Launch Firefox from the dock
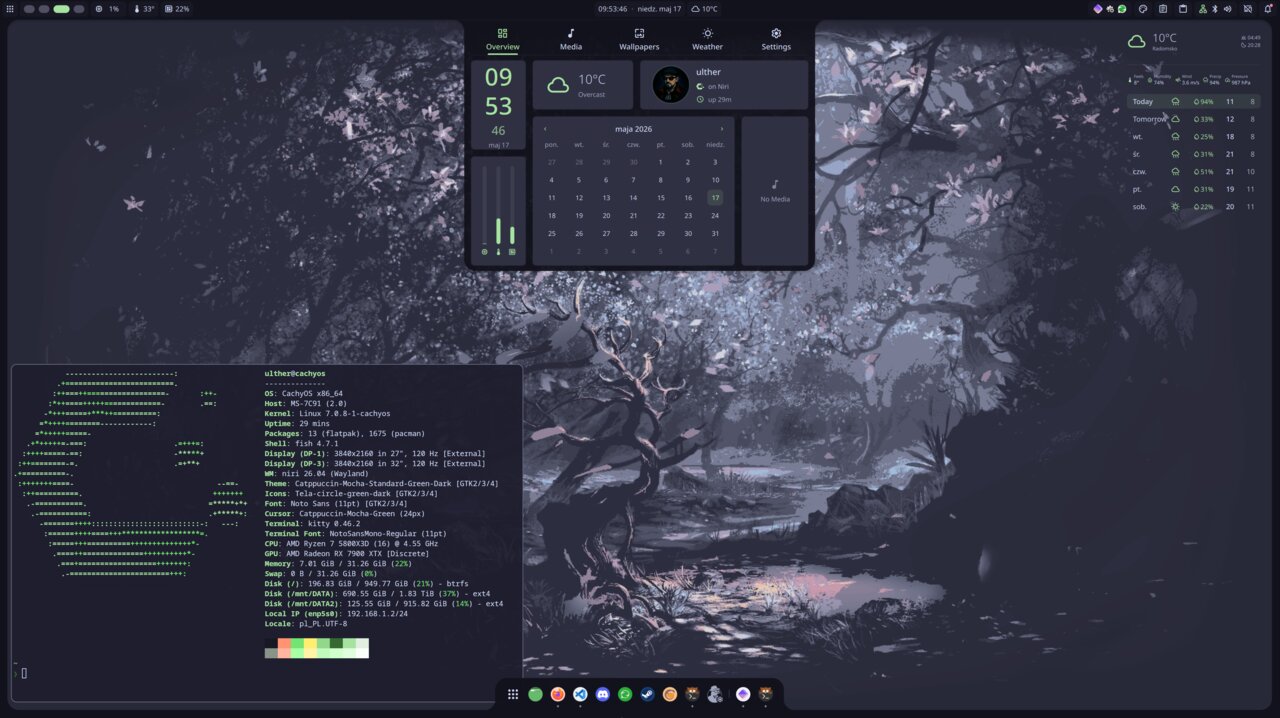 [558, 694]
